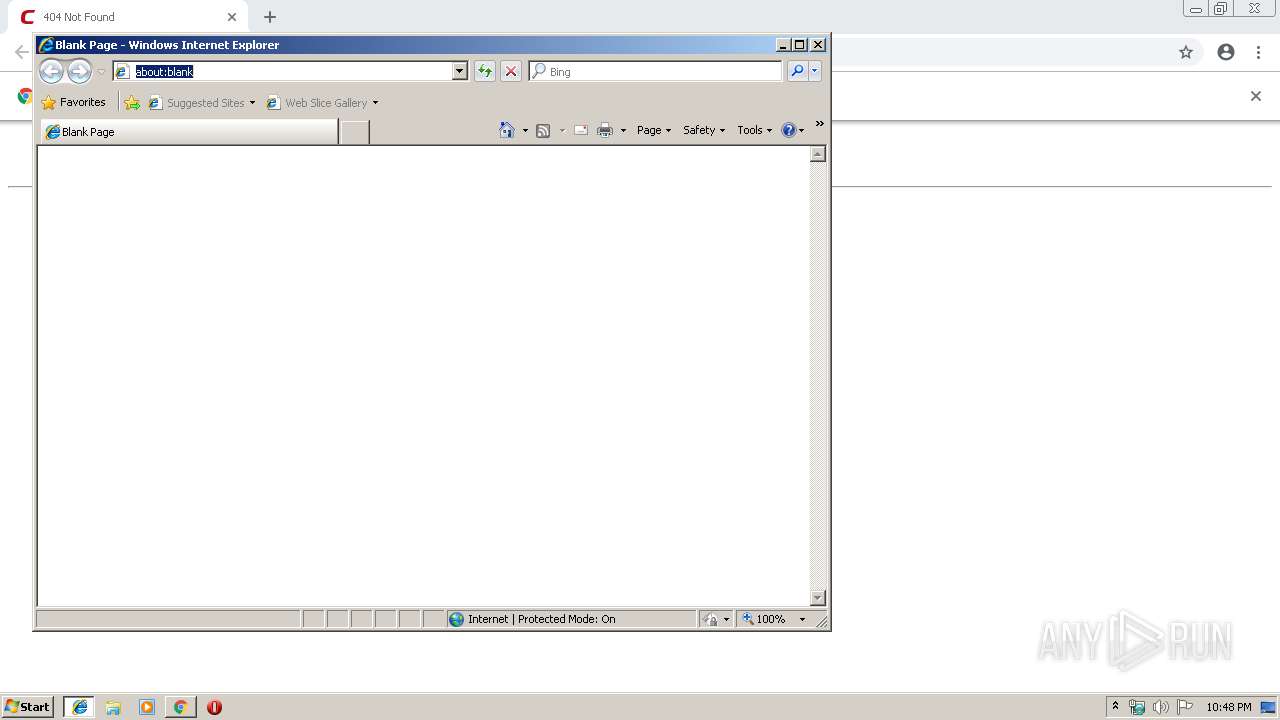The image size is (1280, 720).
Task: Open a new tab in Internet Explorer
Action: (x=354, y=131)
